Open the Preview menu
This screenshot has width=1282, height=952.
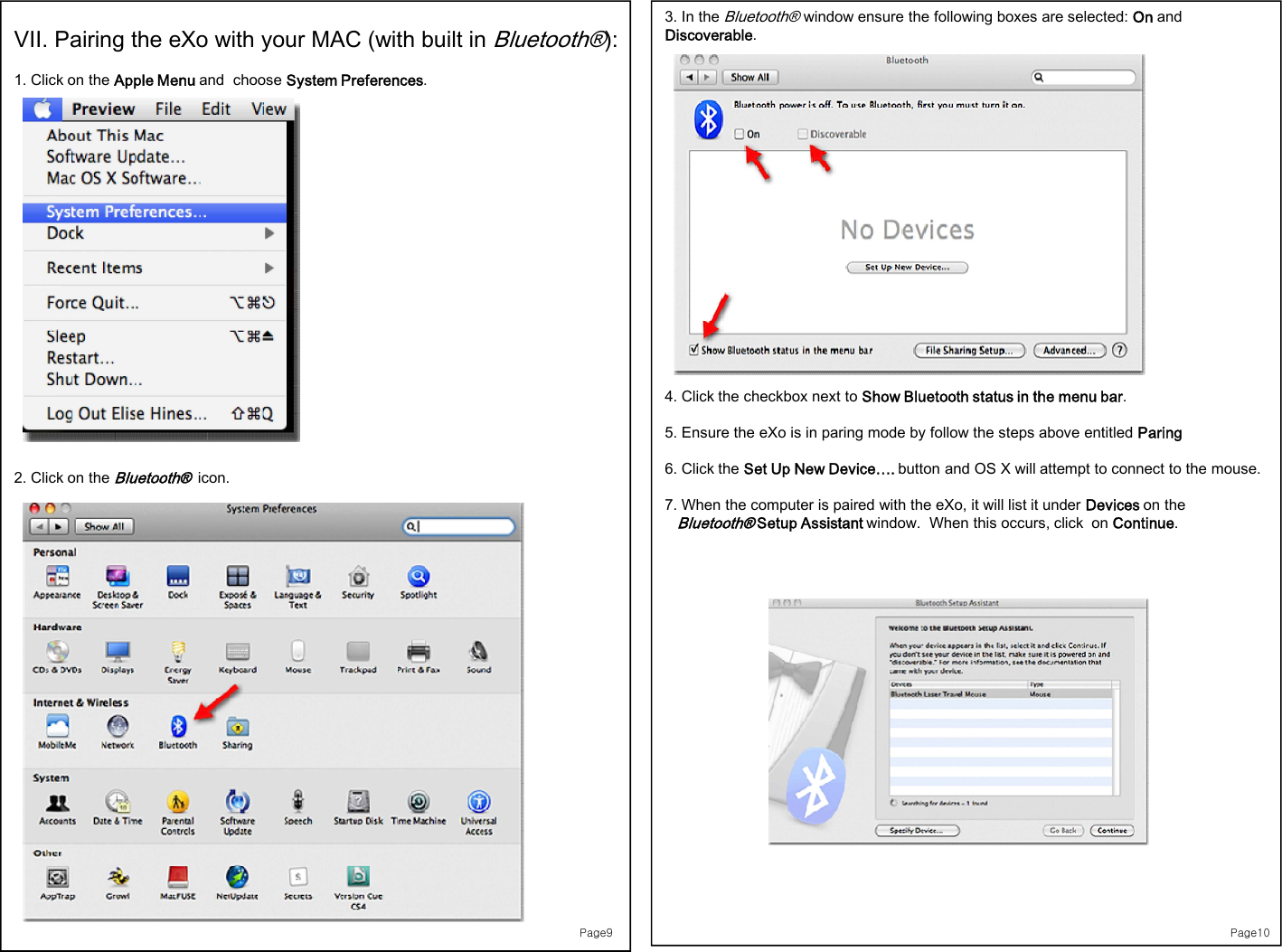click(103, 108)
